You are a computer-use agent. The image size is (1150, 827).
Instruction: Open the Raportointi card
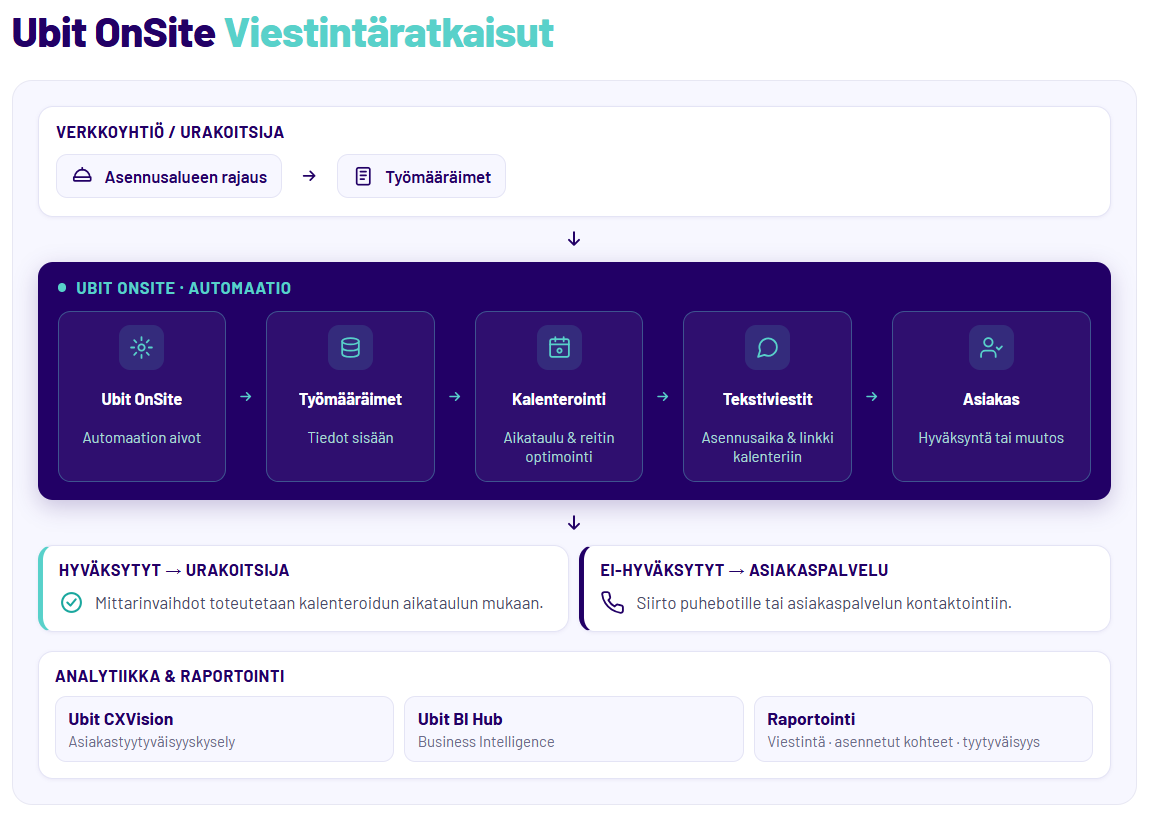coord(923,729)
